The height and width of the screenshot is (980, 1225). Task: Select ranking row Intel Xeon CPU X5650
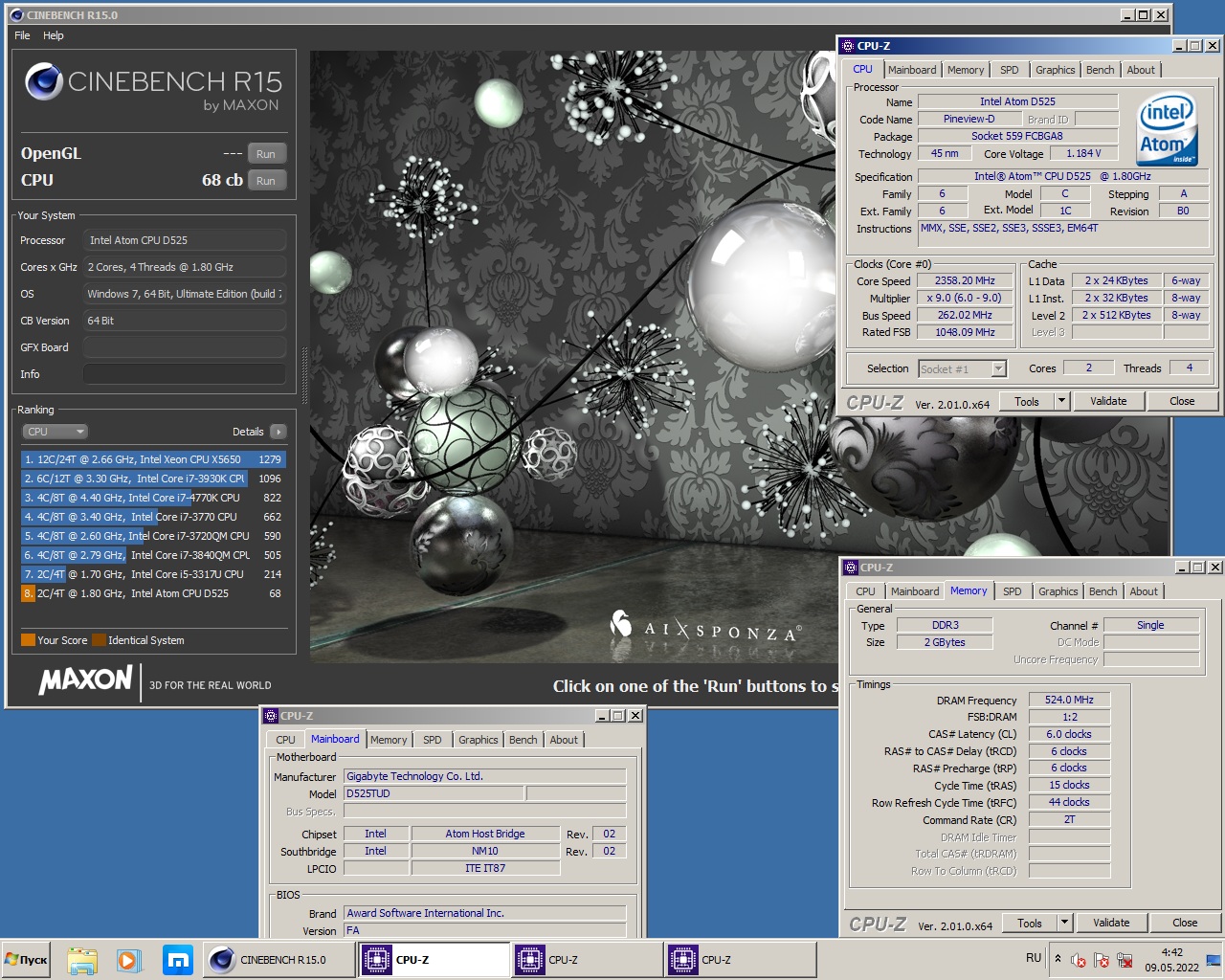[153, 459]
